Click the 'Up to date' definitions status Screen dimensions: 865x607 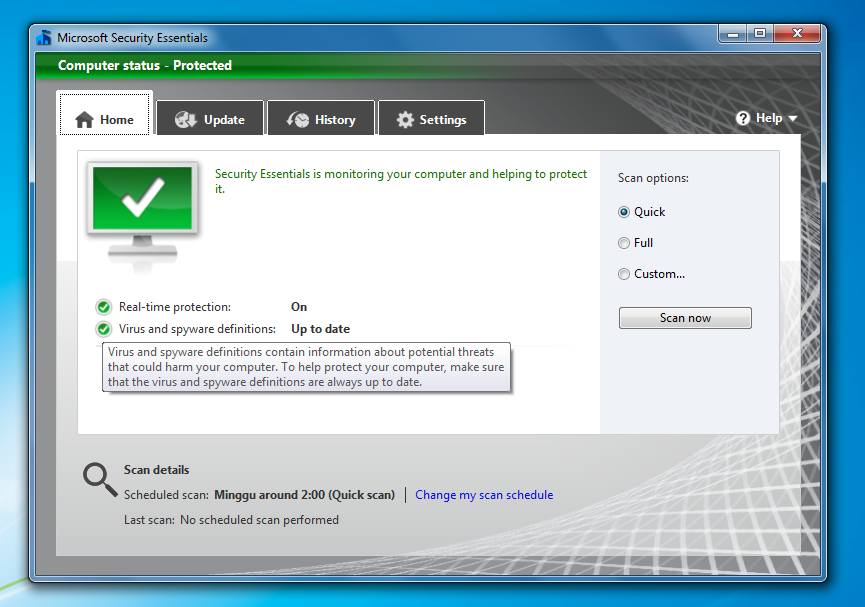pos(321,329)
